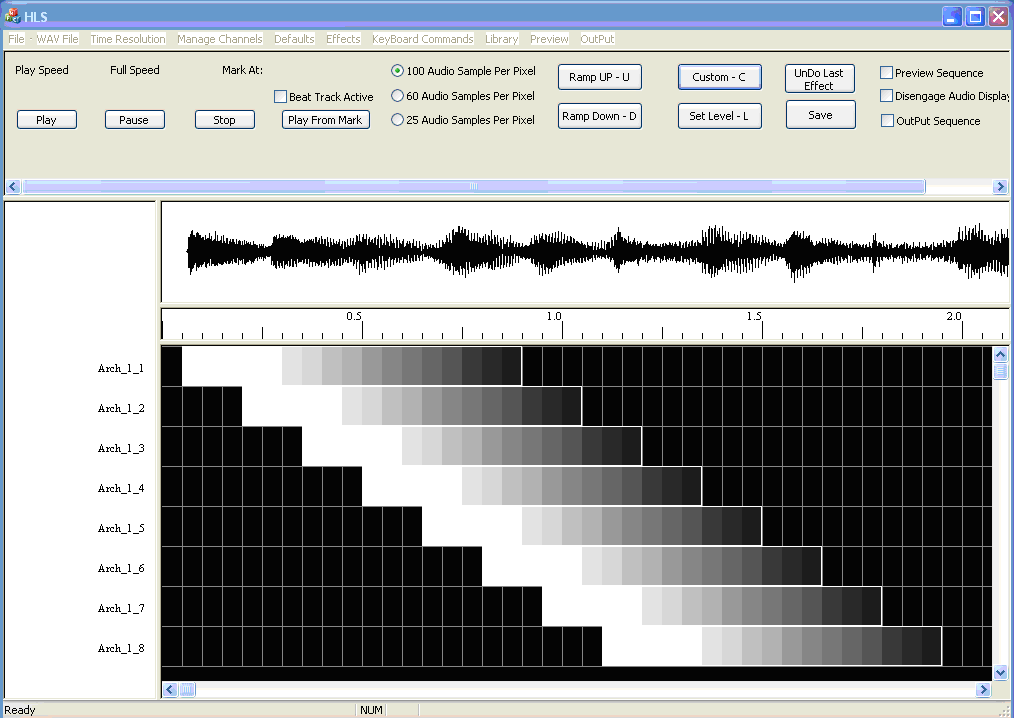Select the Arch_1_6 channel label
The height and width of the screenshot is (718, 1014).
121,569
